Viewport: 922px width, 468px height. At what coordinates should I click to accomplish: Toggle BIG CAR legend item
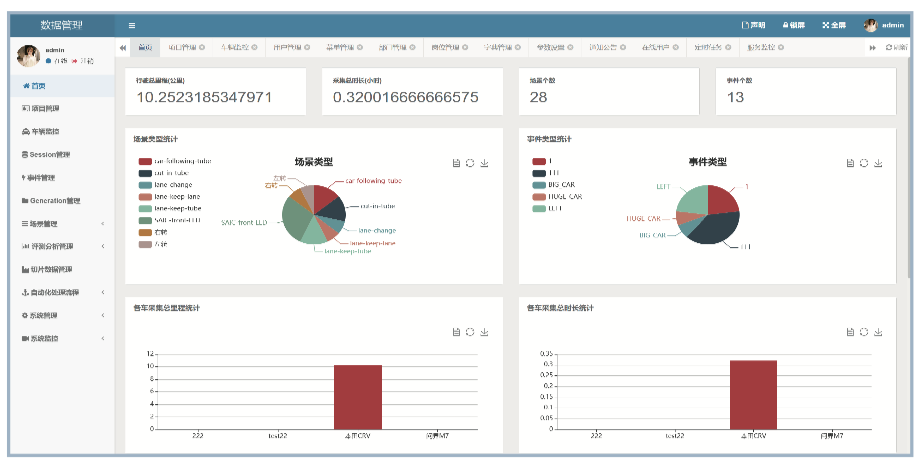point(554,185)
